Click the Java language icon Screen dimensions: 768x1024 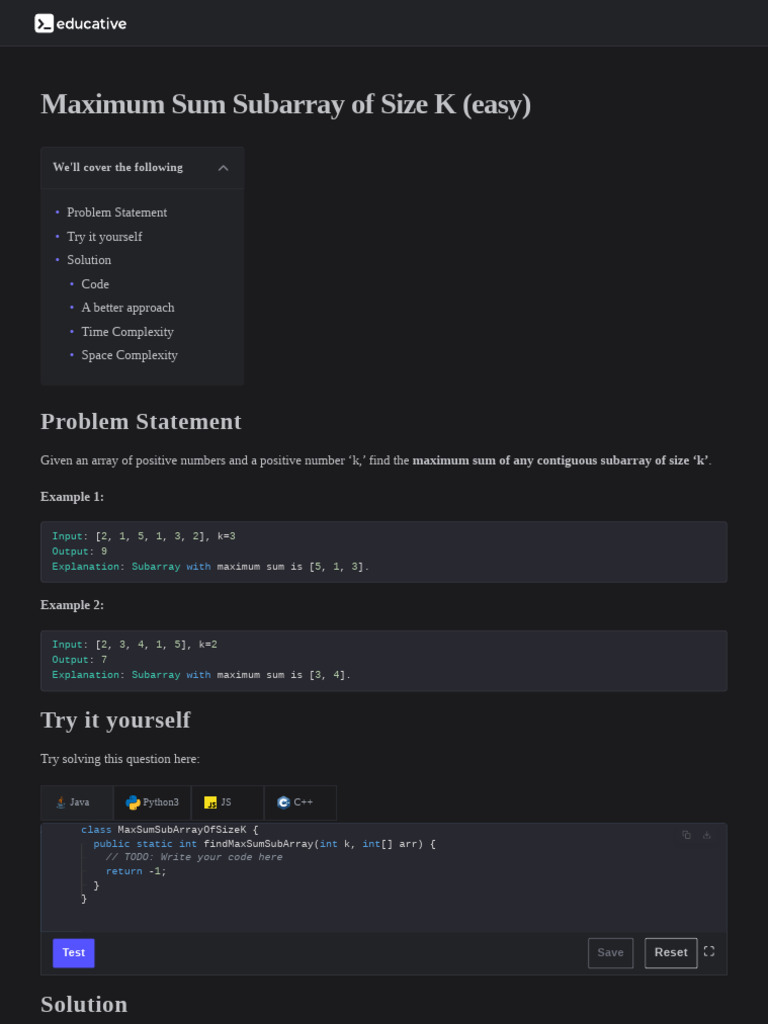[x=61, y=802]
